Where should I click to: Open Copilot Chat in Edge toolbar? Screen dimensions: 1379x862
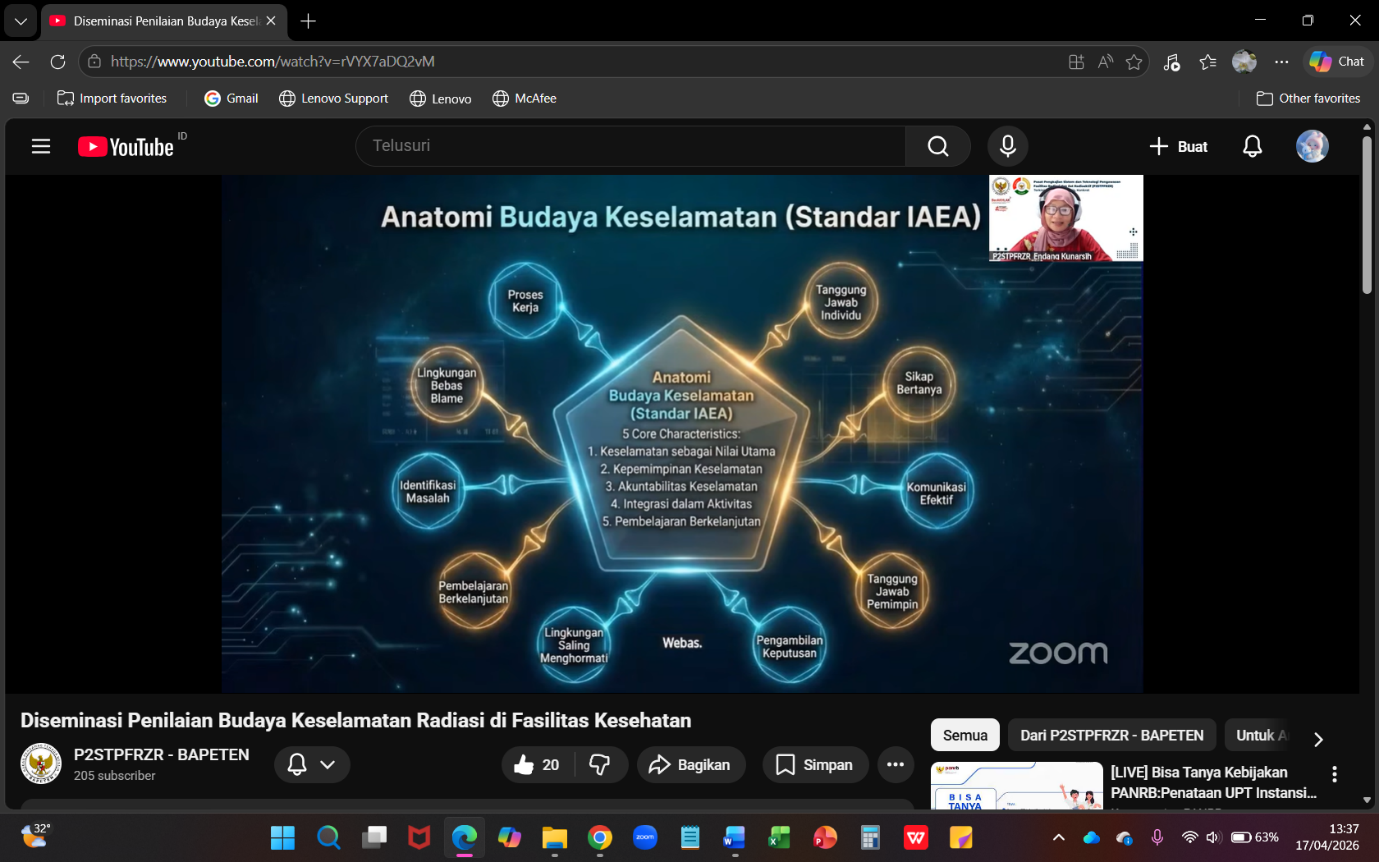coord(1337,61)
